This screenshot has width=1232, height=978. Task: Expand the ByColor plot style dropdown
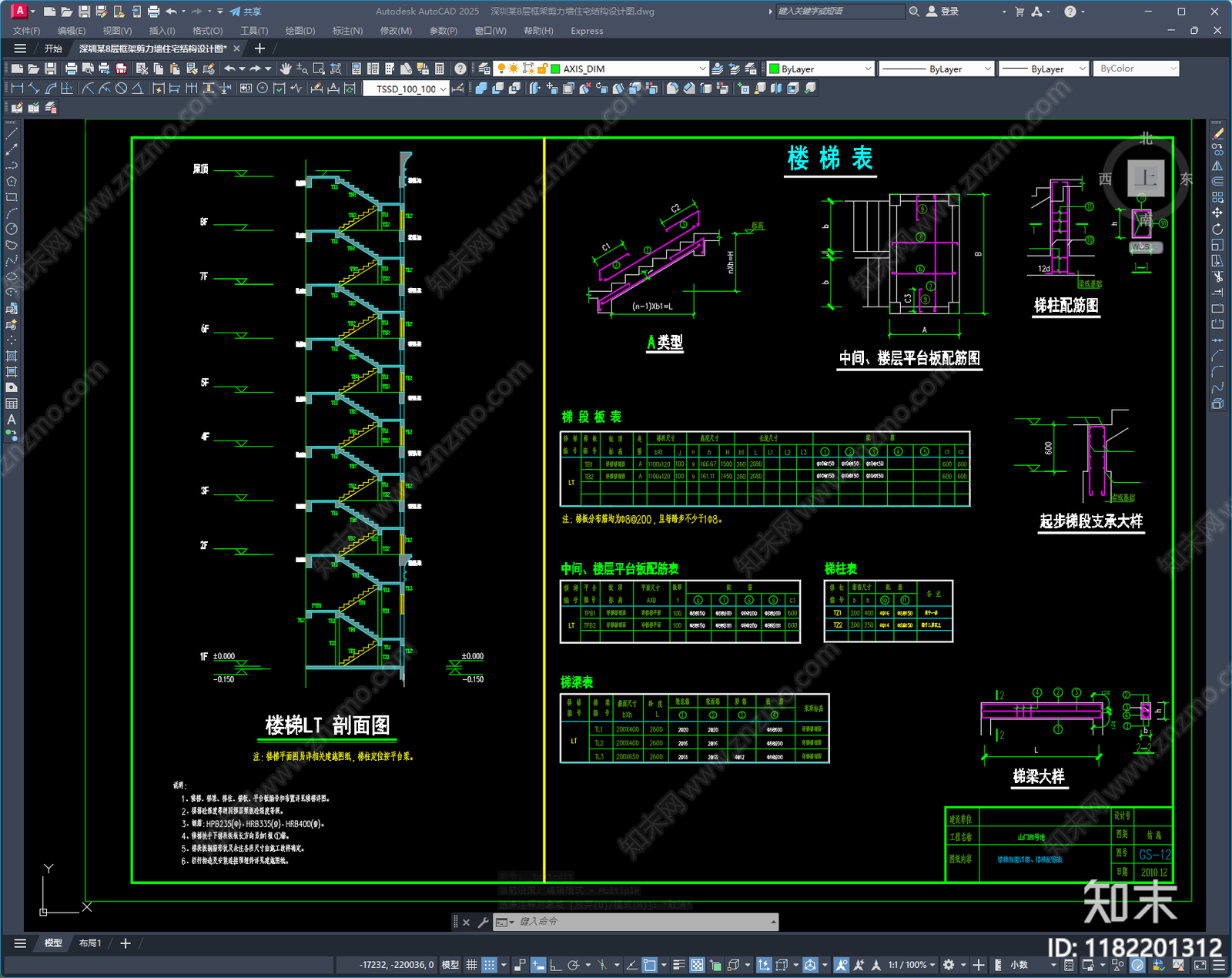[x=1173, y=69]
